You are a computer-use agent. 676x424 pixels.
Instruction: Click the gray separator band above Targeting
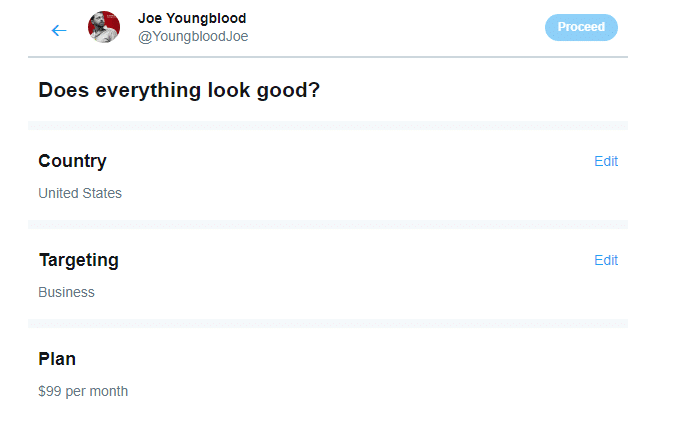coord(328,225)
